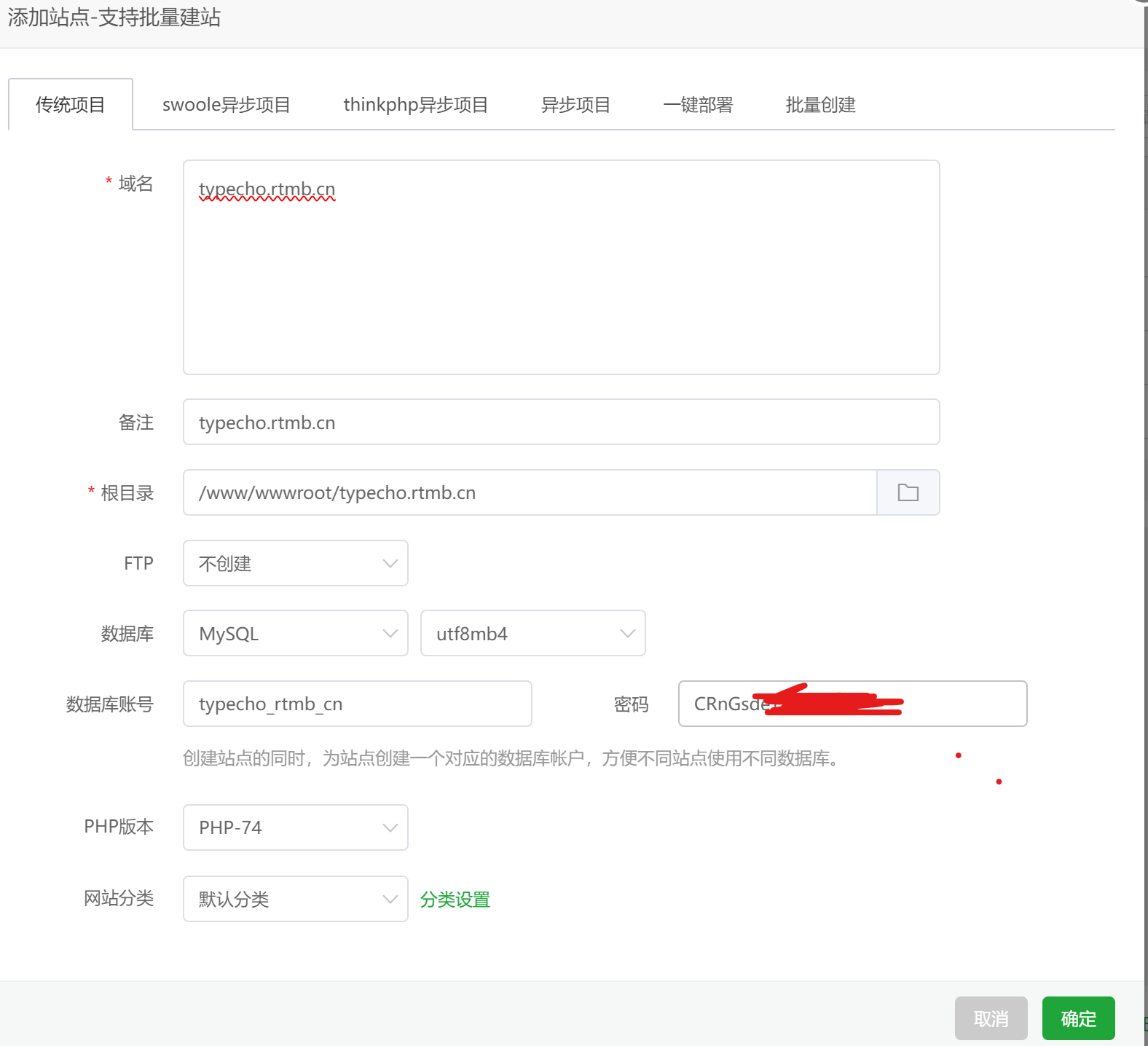The height and width of the screenshot is (1046, 1148).
Task: Open the 分类设置 category settings link
Action: [x=455, y=900]
